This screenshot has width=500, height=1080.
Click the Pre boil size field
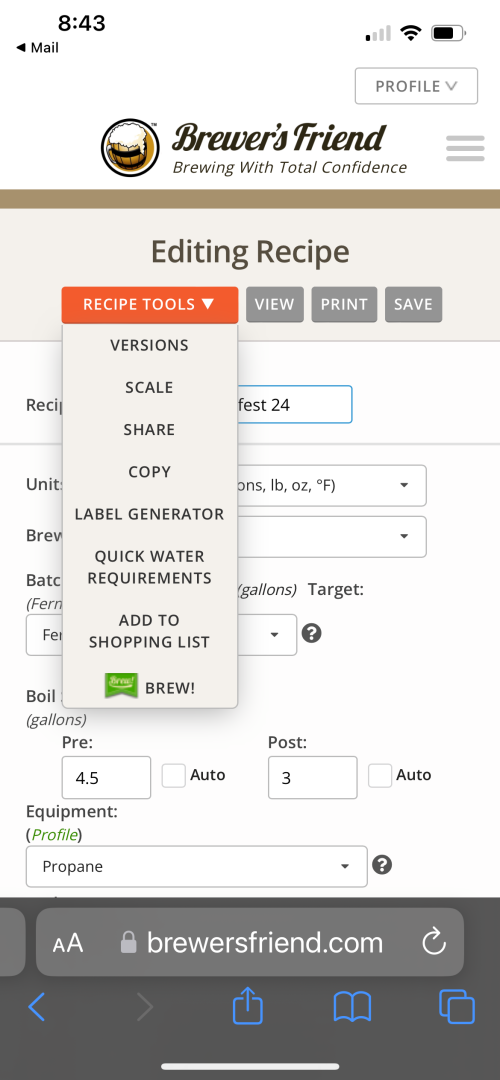(x=106, y=778)
